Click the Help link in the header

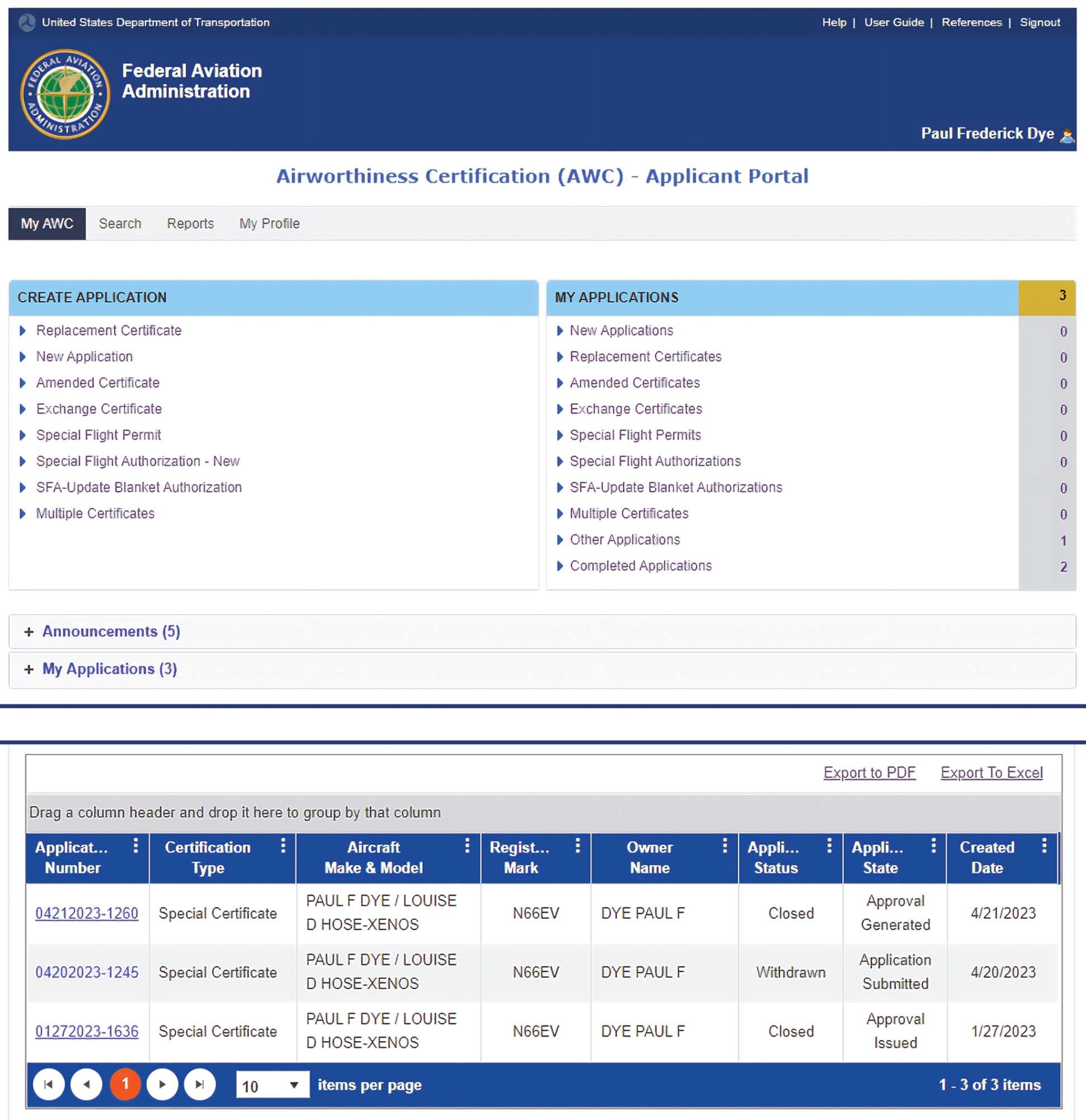click(834, 22)
